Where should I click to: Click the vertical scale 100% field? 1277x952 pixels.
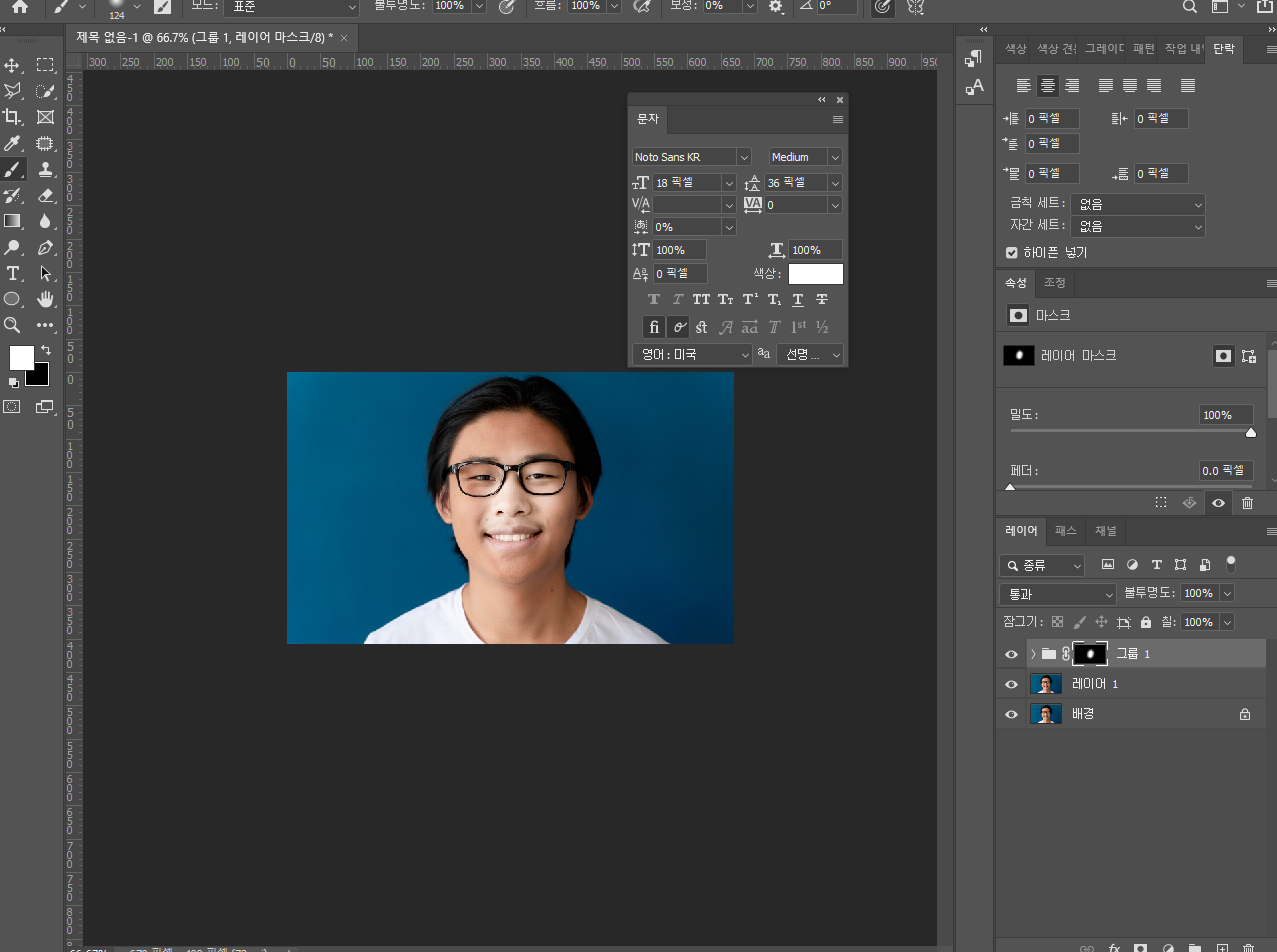pyautogui.click(x=680, y=250)
